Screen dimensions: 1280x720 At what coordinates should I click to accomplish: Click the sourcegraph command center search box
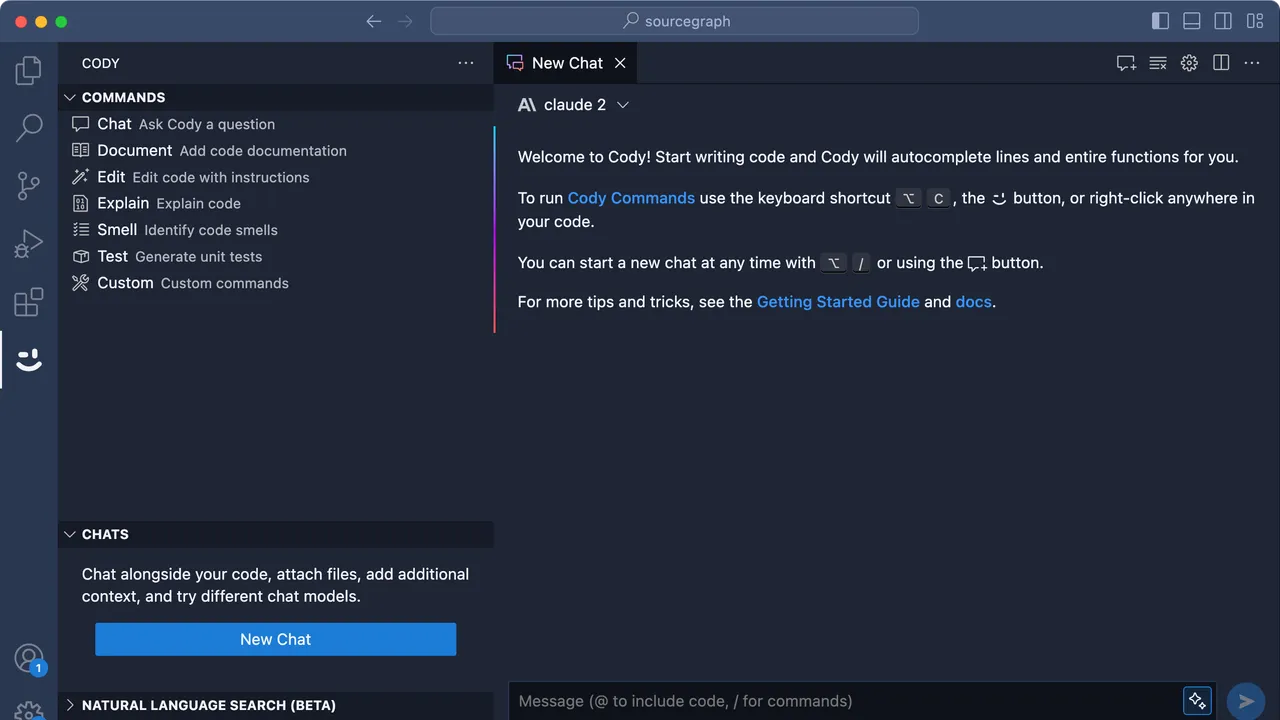[x=675, y=21]
